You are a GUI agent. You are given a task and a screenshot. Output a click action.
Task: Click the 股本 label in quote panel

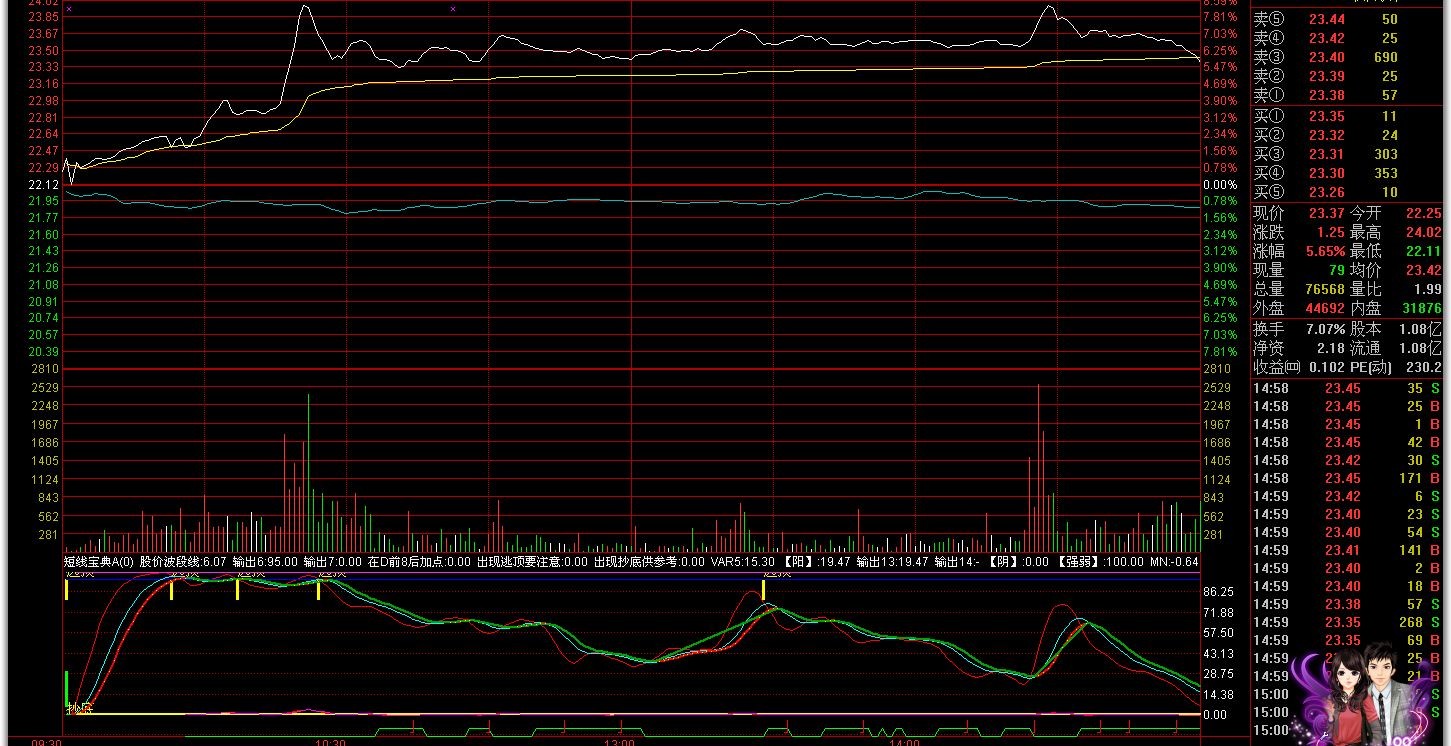[x=1365, y=329]
